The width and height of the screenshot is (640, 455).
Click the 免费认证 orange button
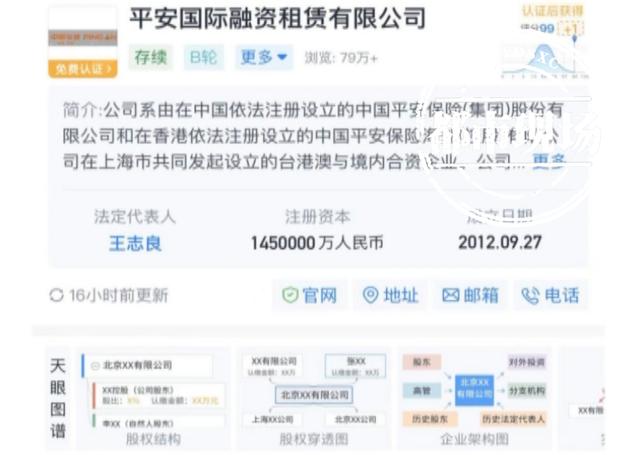(x=82, y=69)
